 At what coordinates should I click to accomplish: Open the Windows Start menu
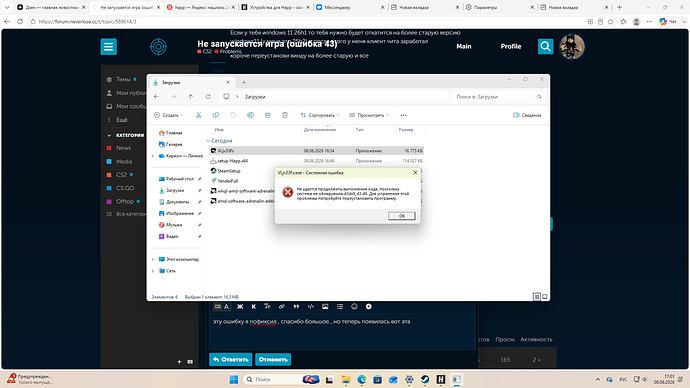[234, 379]
